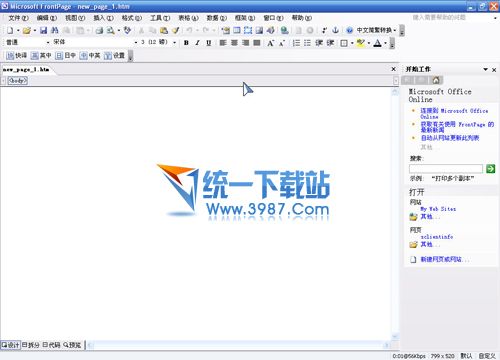500x360 pixels.
Task: Click the Decrease Font Size icon
Action: [x=282, y=43]
